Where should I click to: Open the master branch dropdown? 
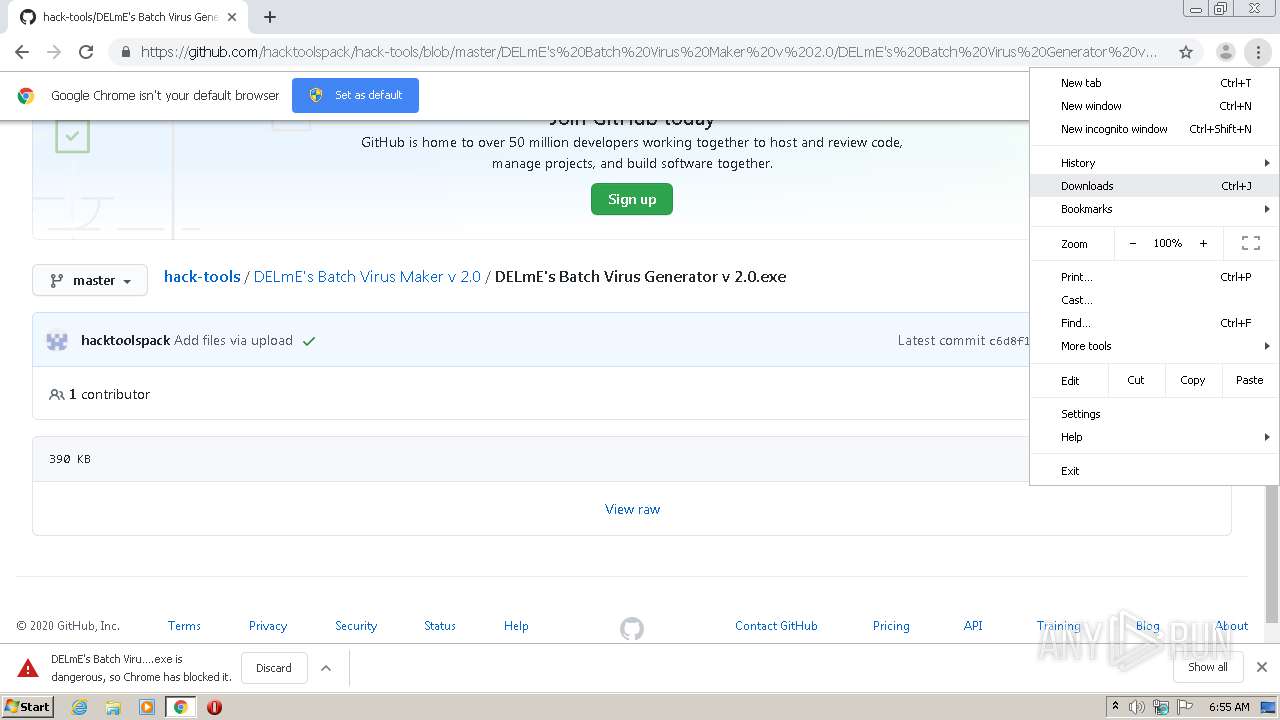(x=90, y=280)
